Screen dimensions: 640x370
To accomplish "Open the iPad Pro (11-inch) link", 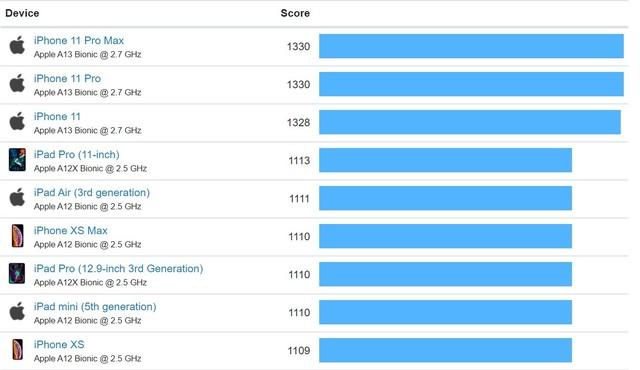I will click(x=77, y=155).
